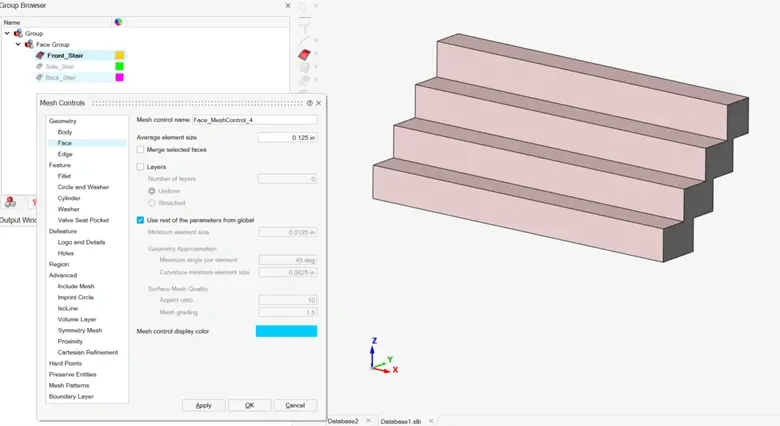
Task: Click the red surface tool icon
Action: tap(306, 53)
